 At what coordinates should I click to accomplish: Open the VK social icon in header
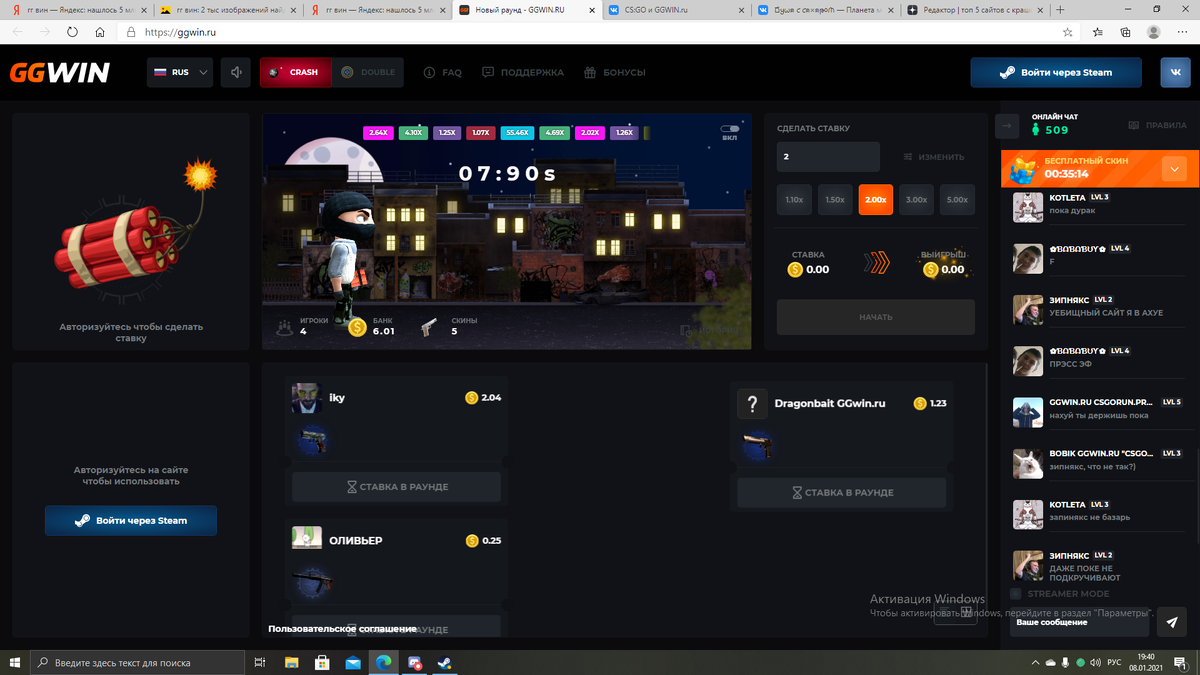pos(1174,73)
